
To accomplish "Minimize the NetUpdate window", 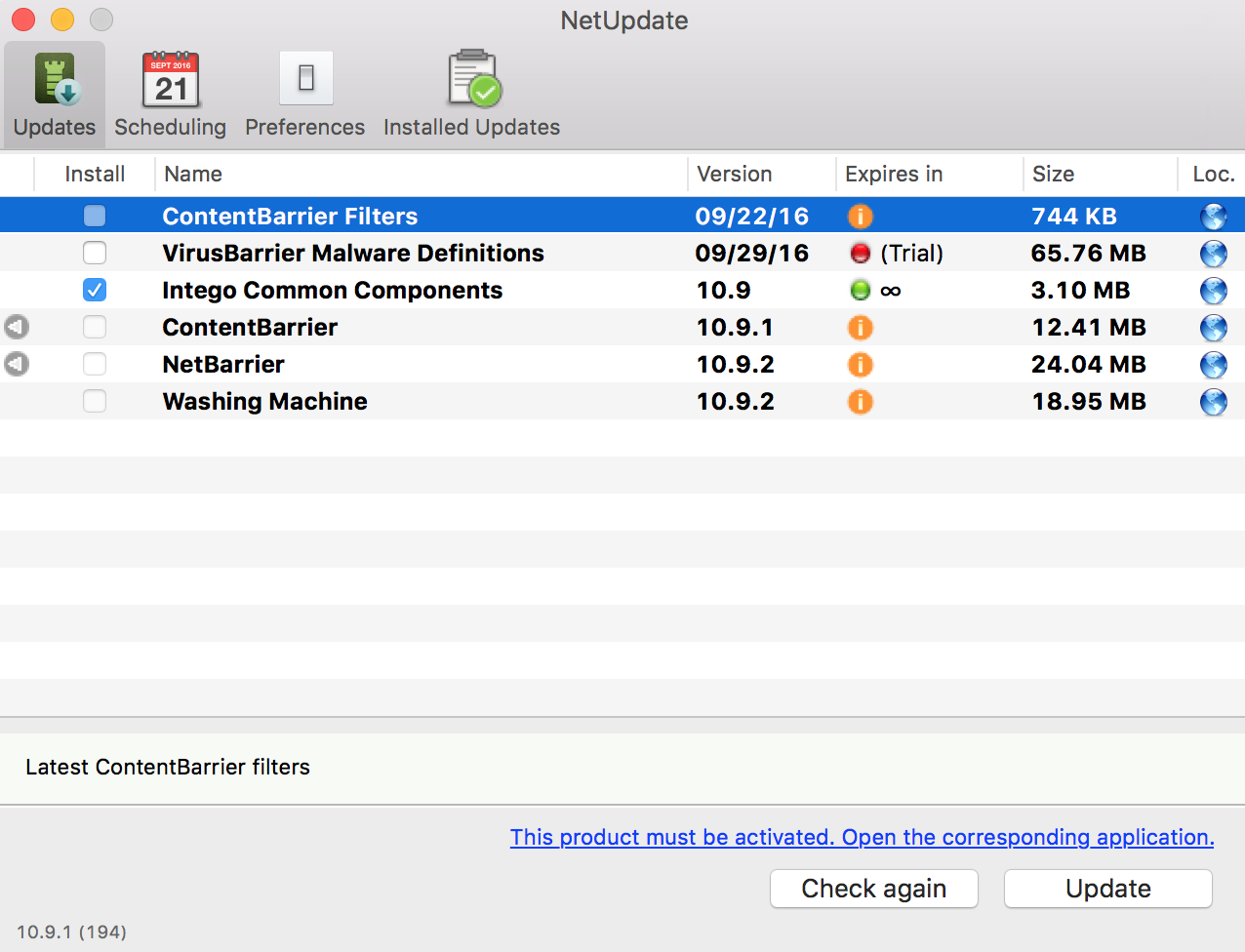I will coord(62,20).
